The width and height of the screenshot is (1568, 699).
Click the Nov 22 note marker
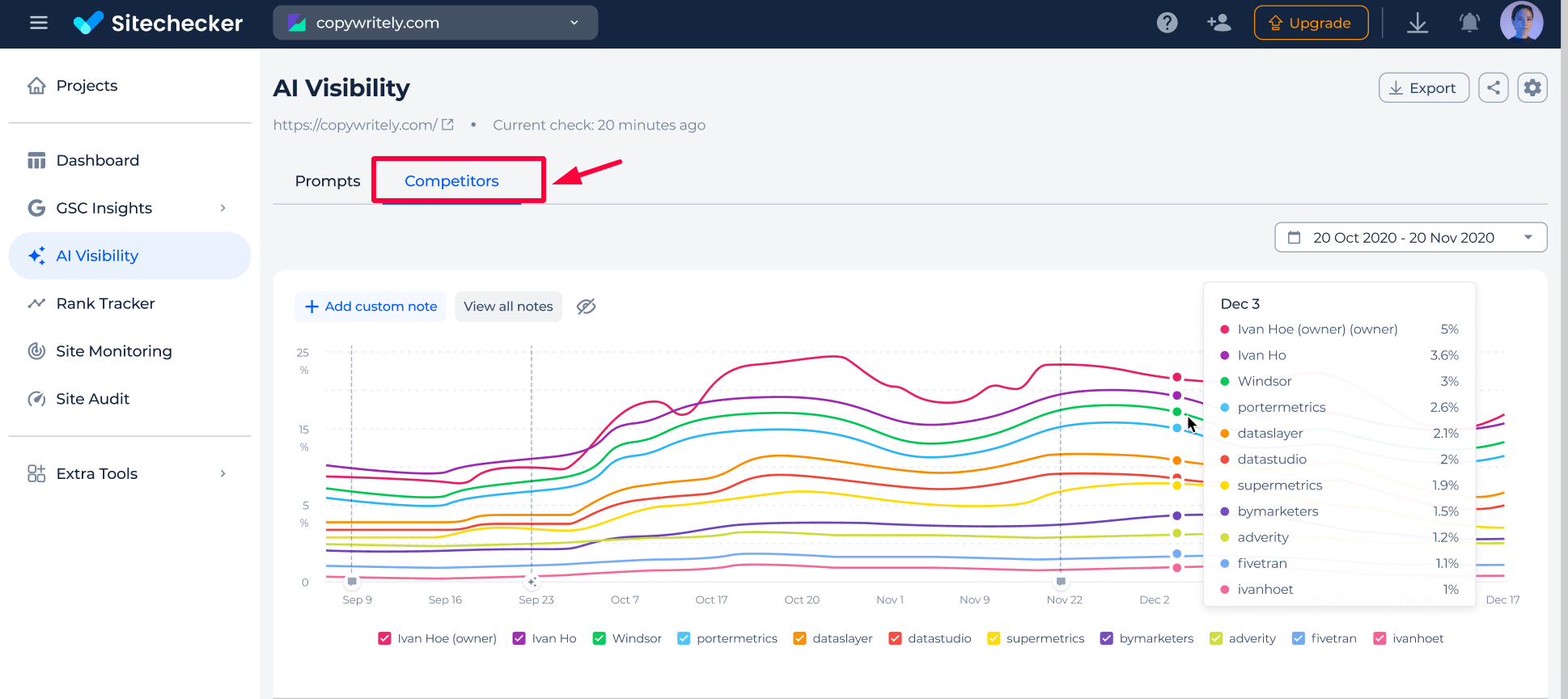(x=1061, y=582)
